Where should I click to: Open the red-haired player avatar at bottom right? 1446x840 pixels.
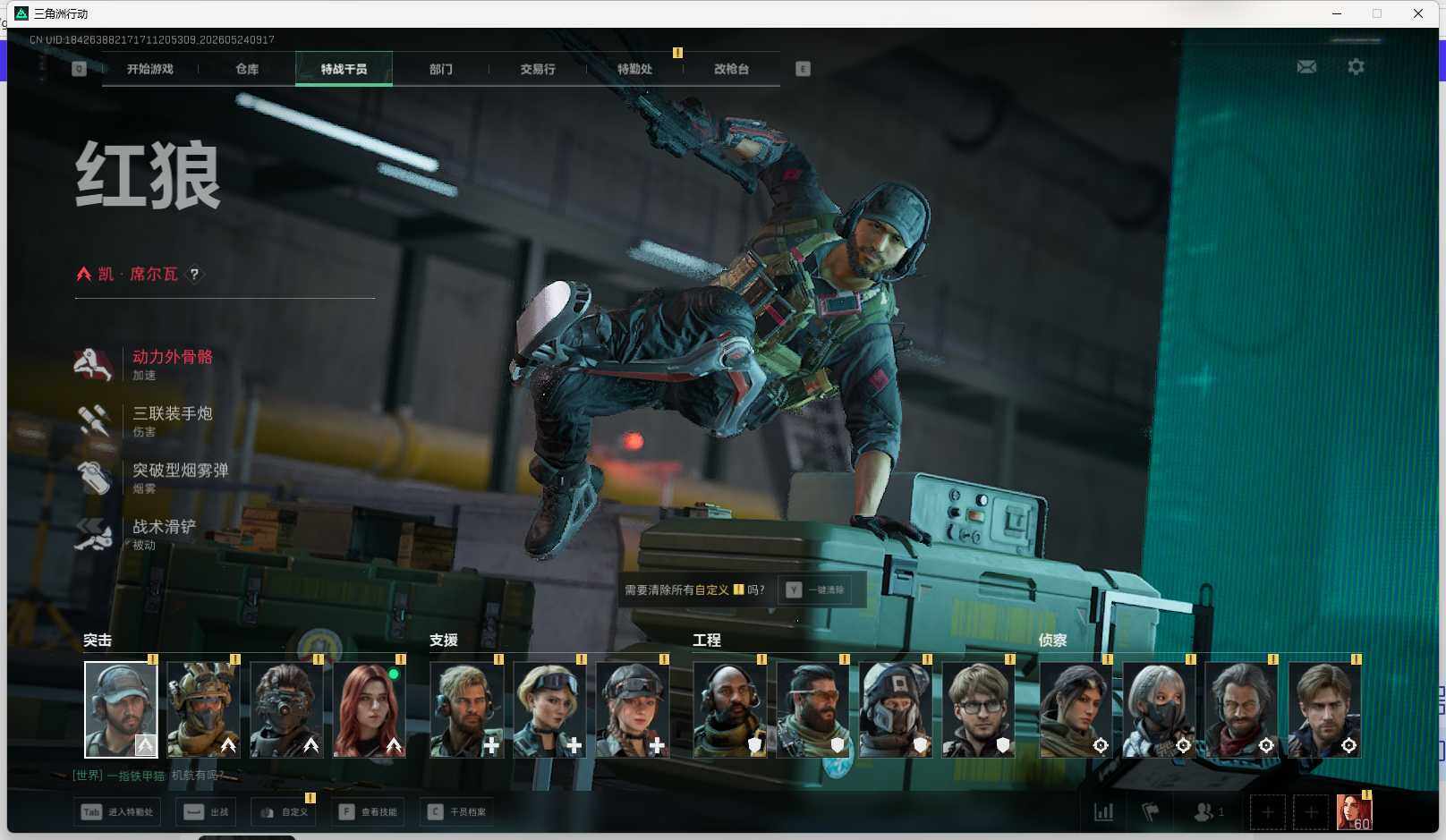click(x=1354, y=812)
